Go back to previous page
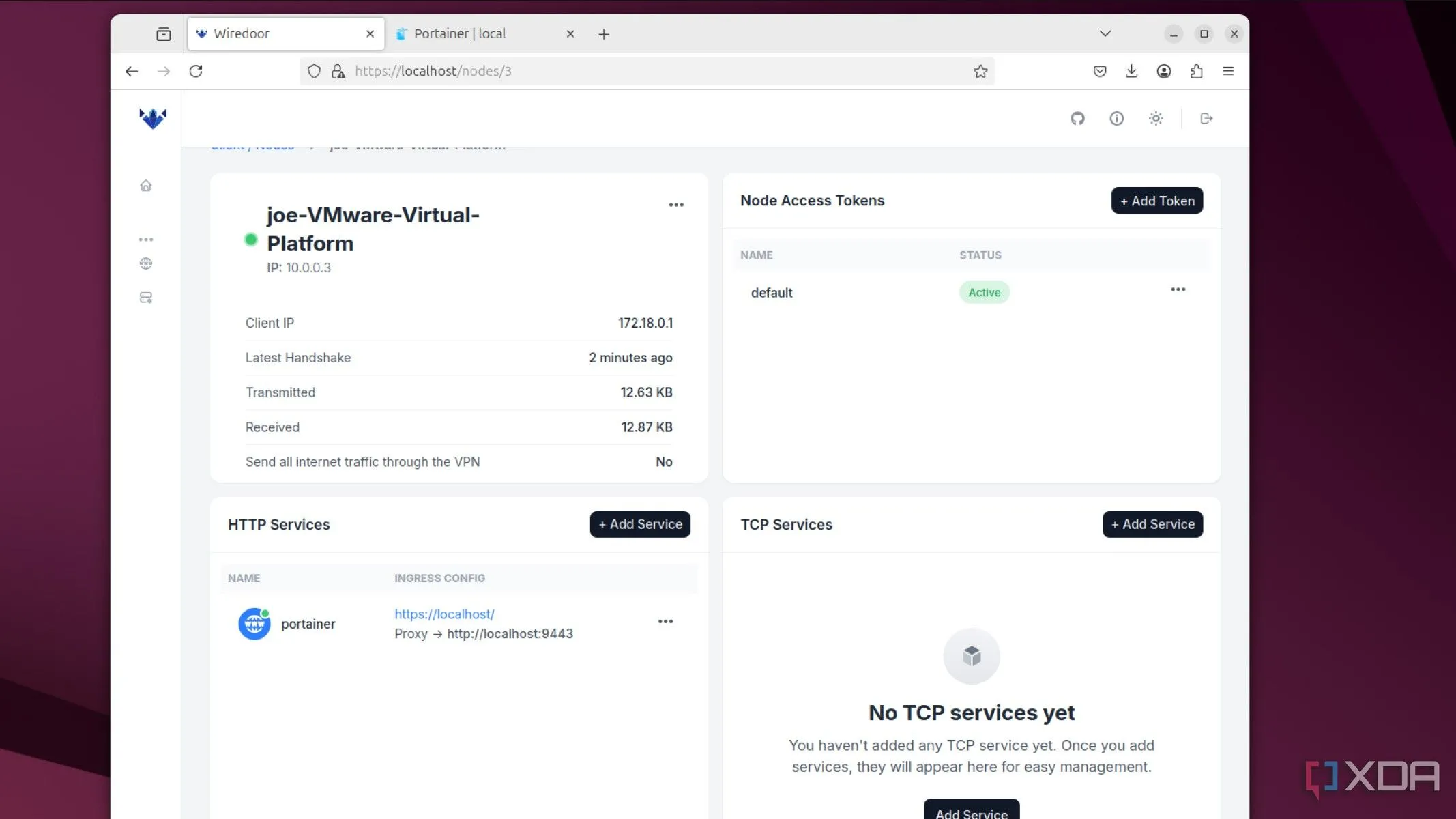 point(132,71)
